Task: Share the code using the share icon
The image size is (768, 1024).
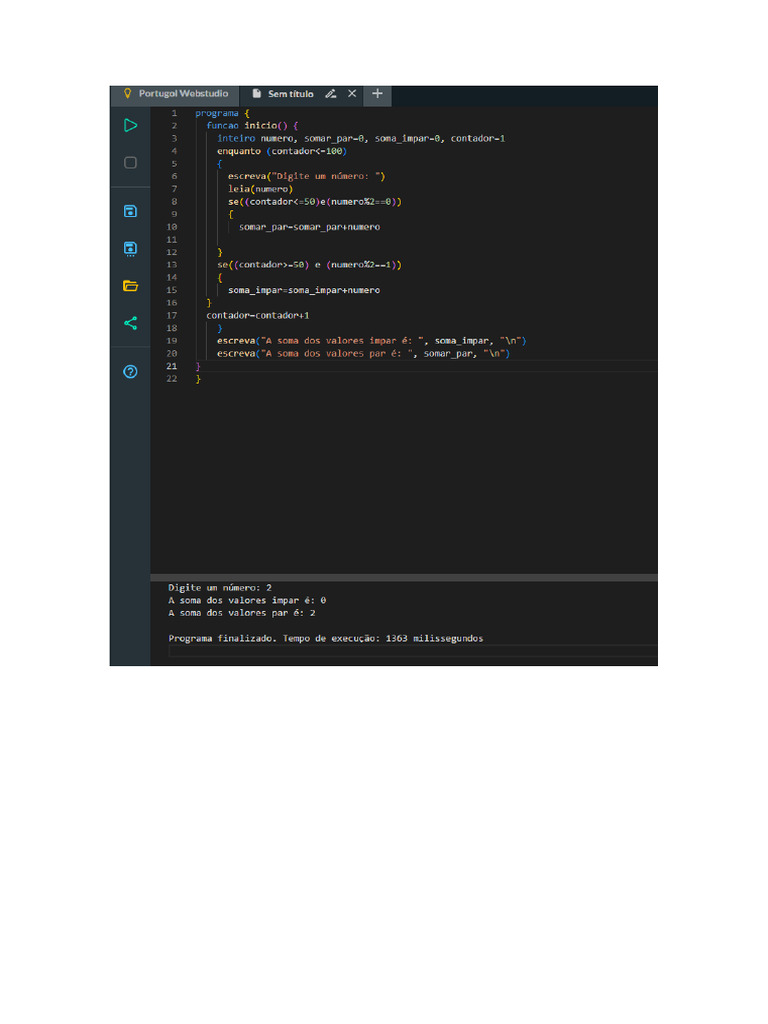Action: 130,323
